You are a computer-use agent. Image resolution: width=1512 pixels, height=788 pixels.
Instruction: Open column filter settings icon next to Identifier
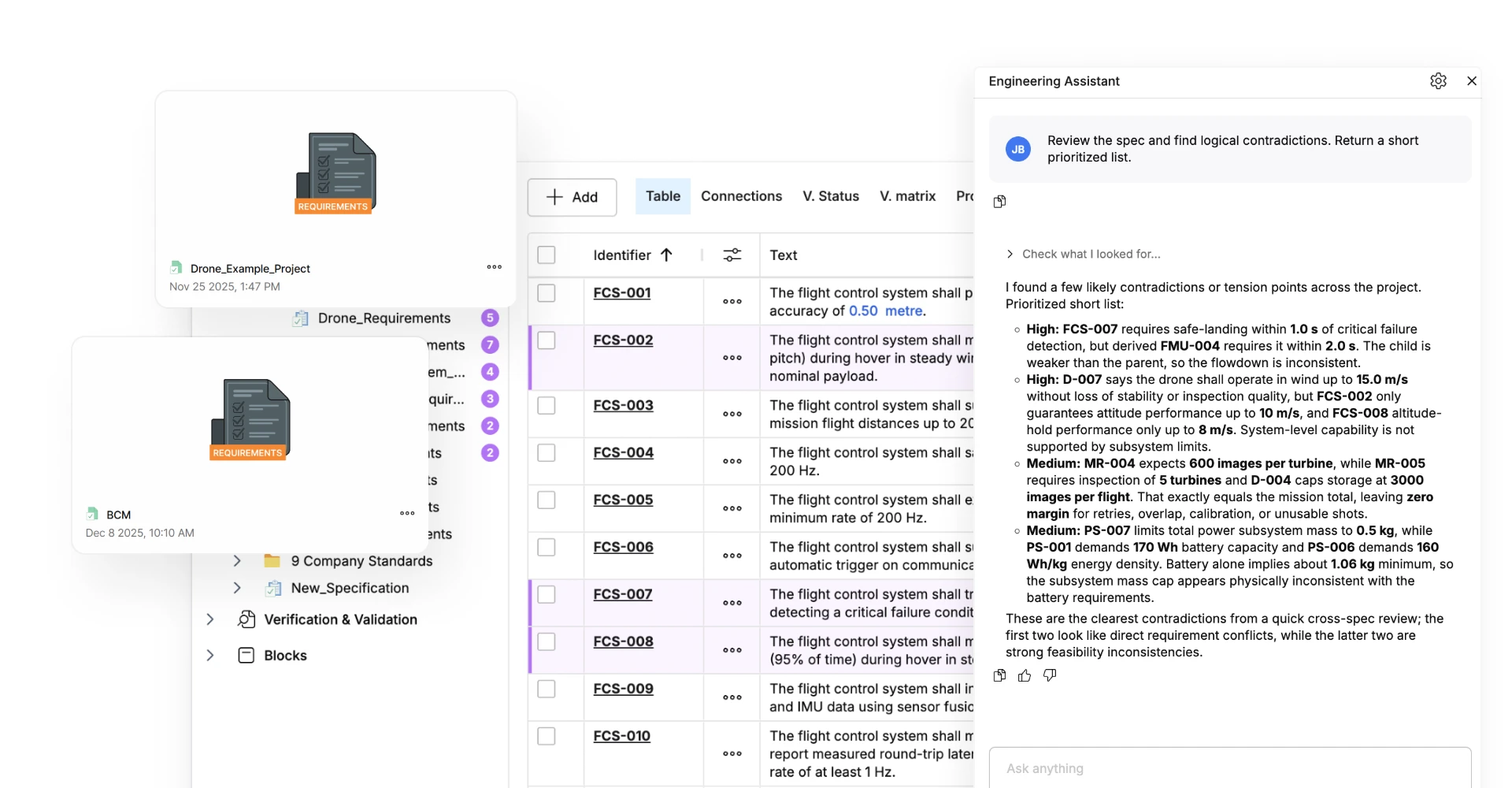click(x=732, y=255)
